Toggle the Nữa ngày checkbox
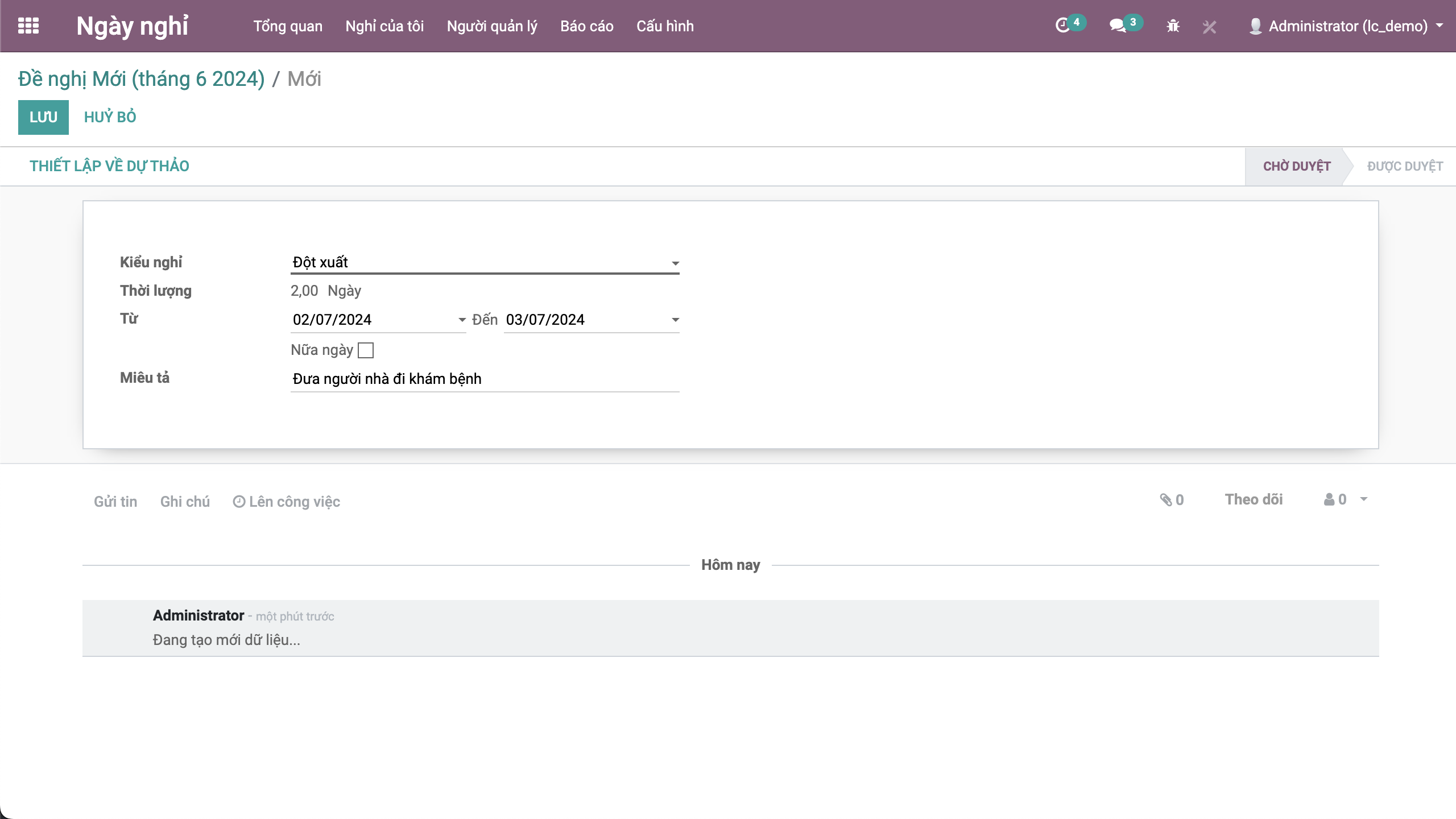Image resolution: width=1456 pixels, height=819 pixels. pos(366,350)
